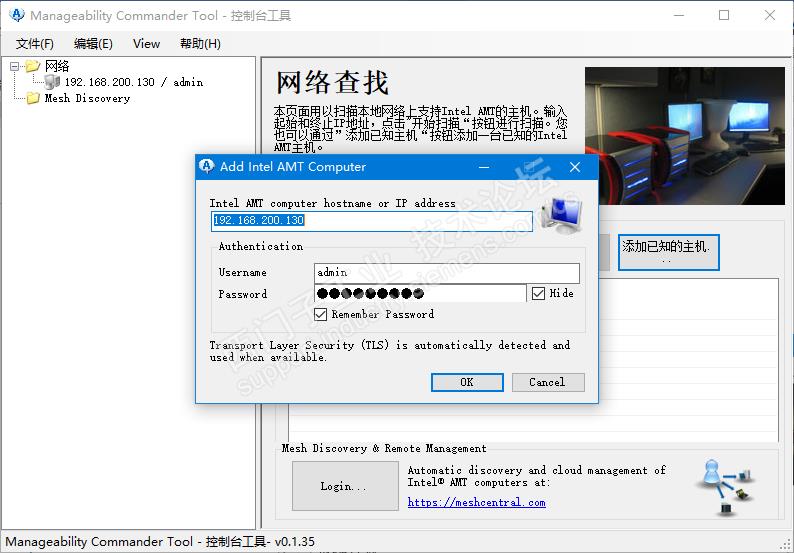Click Cancel in Add Intel AMT Computer
This screenshot has height=553, width=794.
548,382
